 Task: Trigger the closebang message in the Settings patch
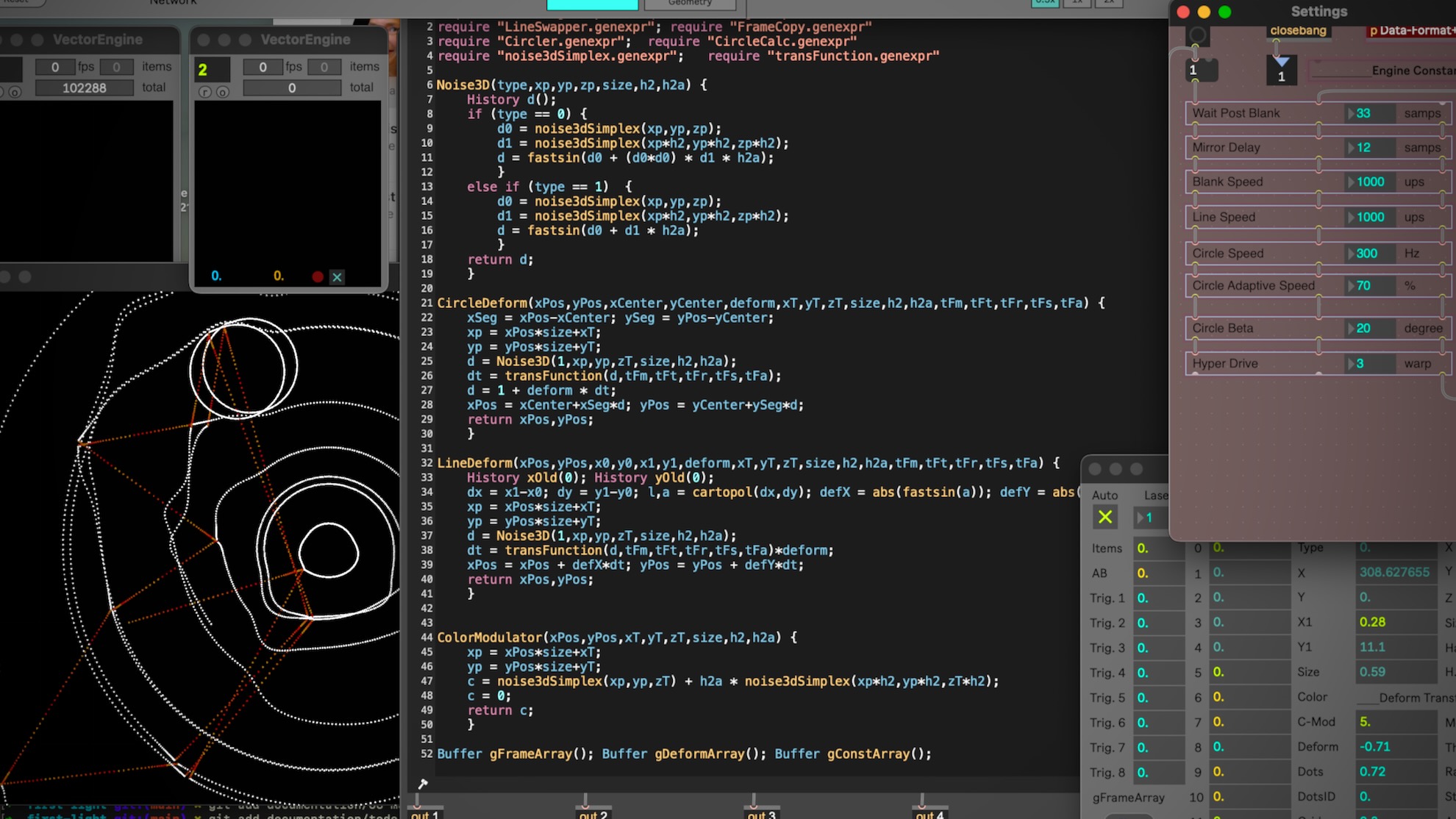[1298, 30]
